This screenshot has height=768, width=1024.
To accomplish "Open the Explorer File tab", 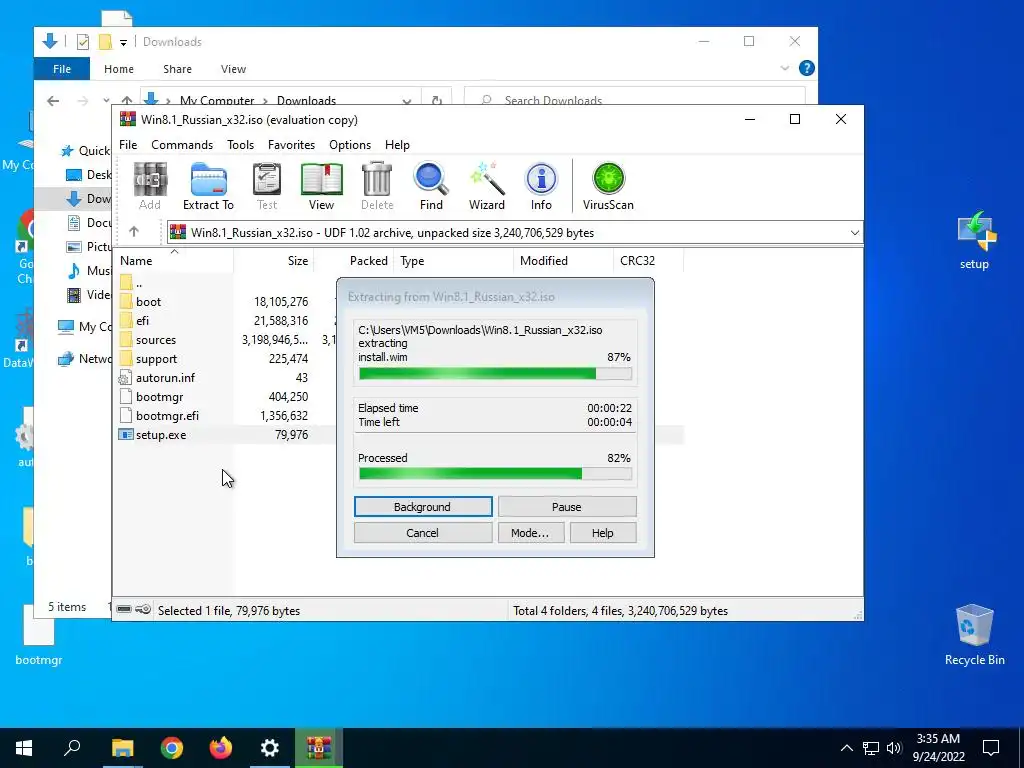I will 62,69.
